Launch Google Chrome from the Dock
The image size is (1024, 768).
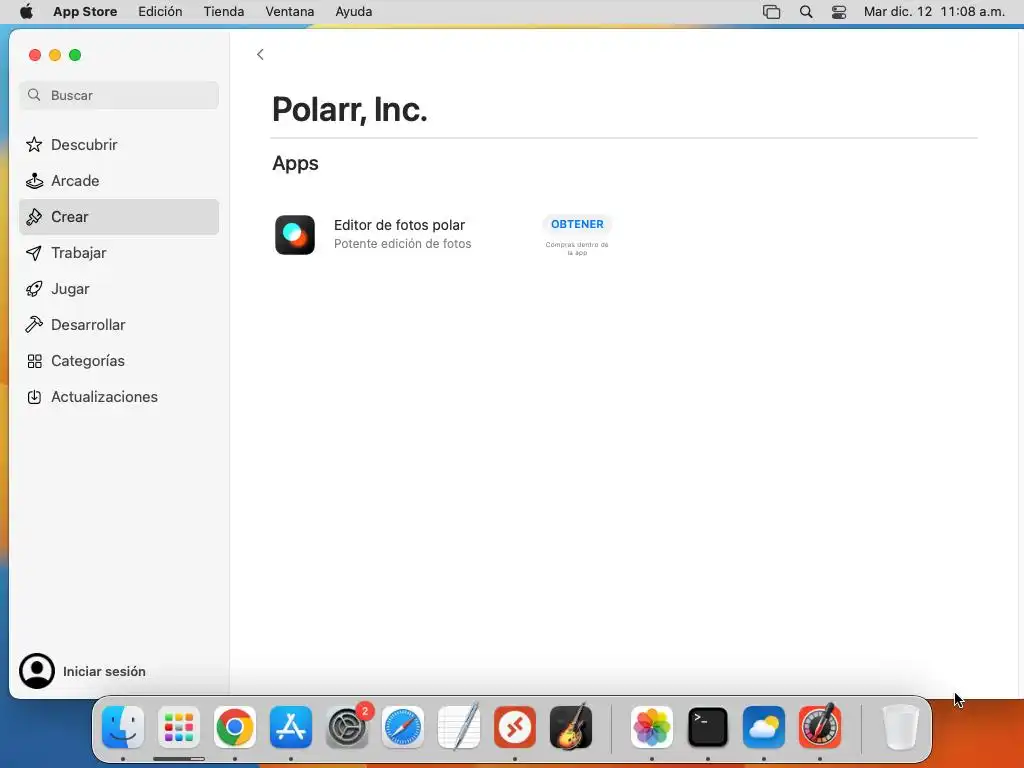point(235,726)
